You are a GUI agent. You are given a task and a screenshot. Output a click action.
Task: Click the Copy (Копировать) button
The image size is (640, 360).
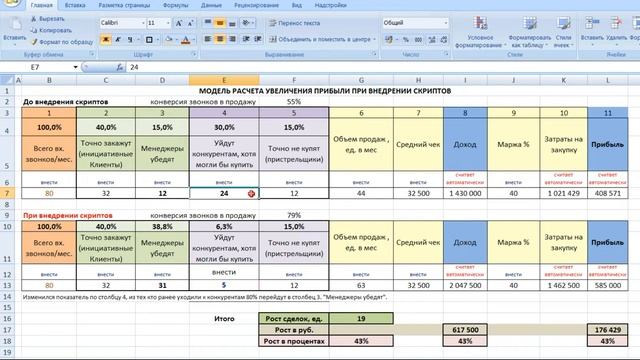click(51, 30)
